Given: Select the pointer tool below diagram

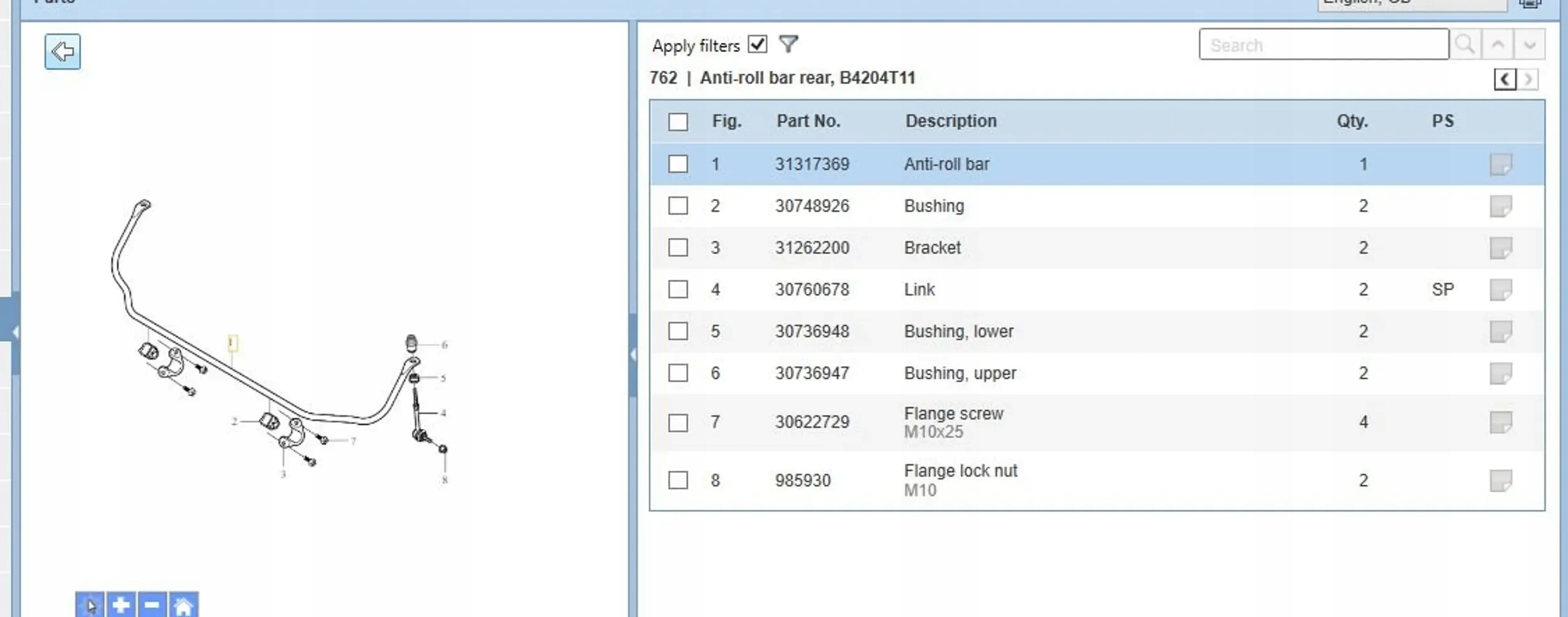Looking at the screenshot, I should pos(90,605).
